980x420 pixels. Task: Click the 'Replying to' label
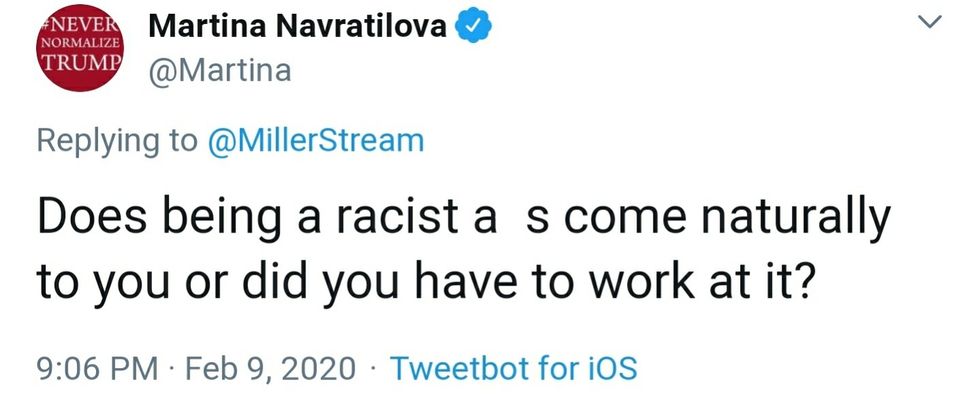pos(117,140)
